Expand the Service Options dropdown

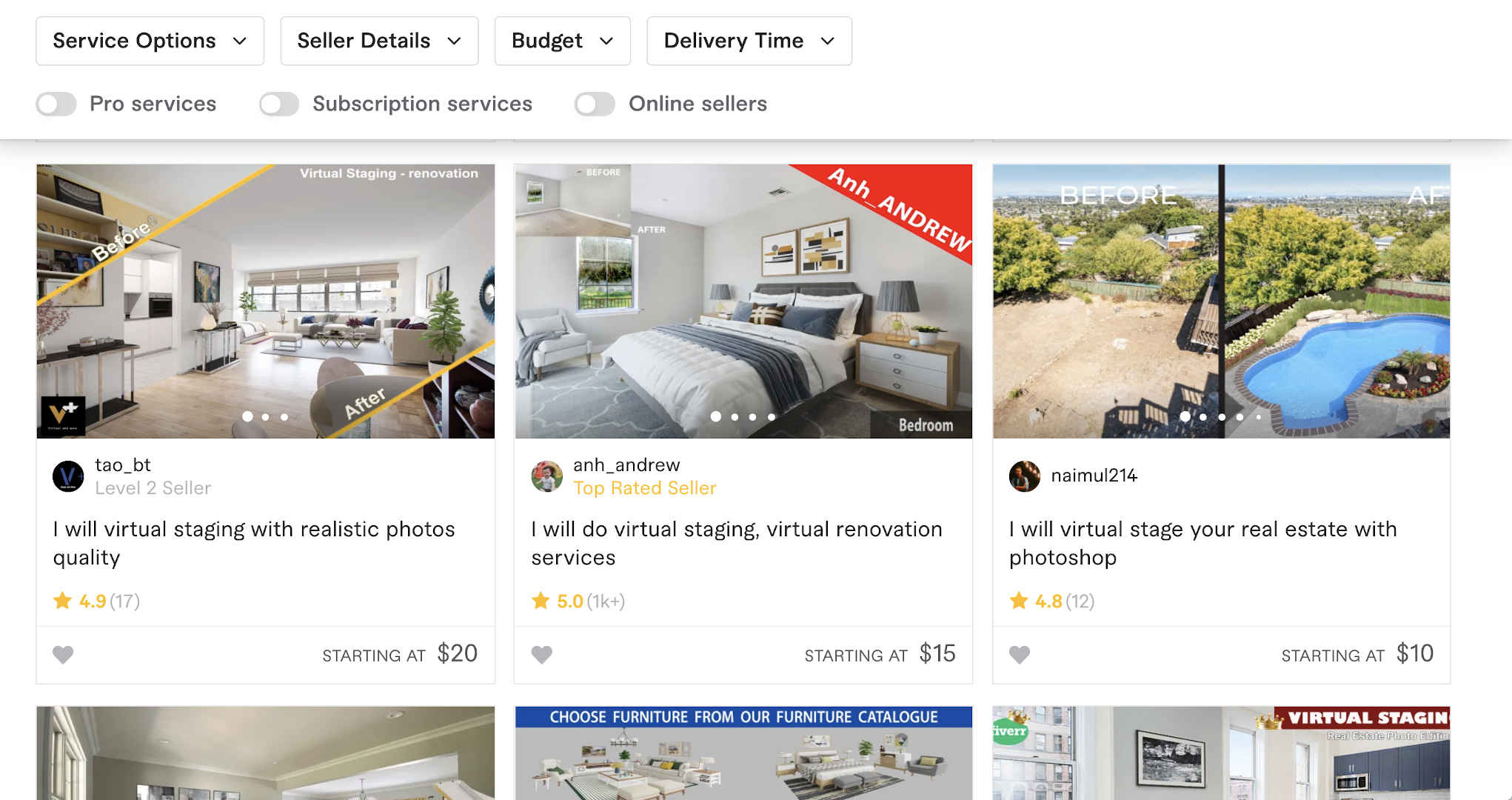tap(150, 41)
